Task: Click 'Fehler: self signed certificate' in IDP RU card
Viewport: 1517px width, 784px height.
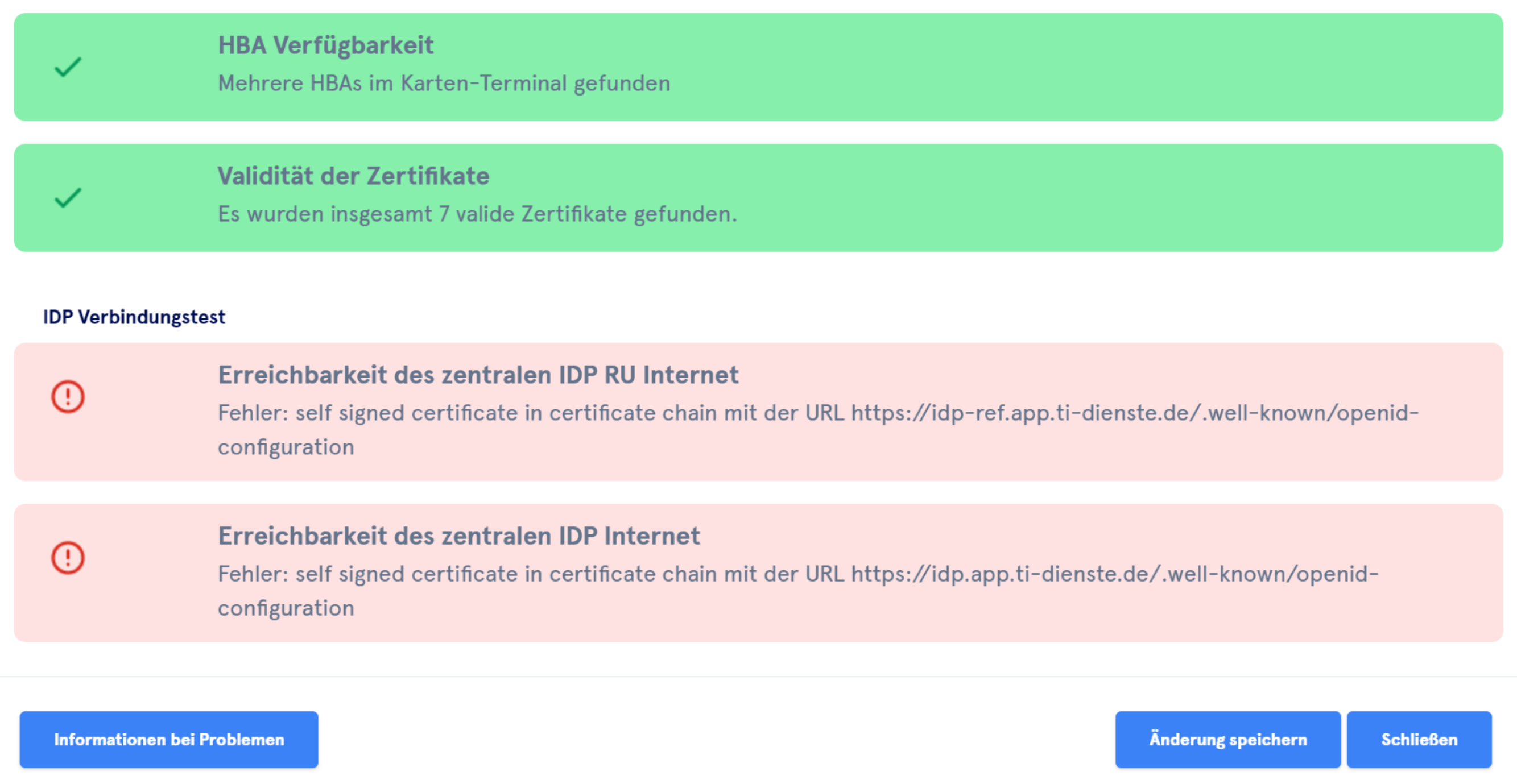Action: coord(368,413)
